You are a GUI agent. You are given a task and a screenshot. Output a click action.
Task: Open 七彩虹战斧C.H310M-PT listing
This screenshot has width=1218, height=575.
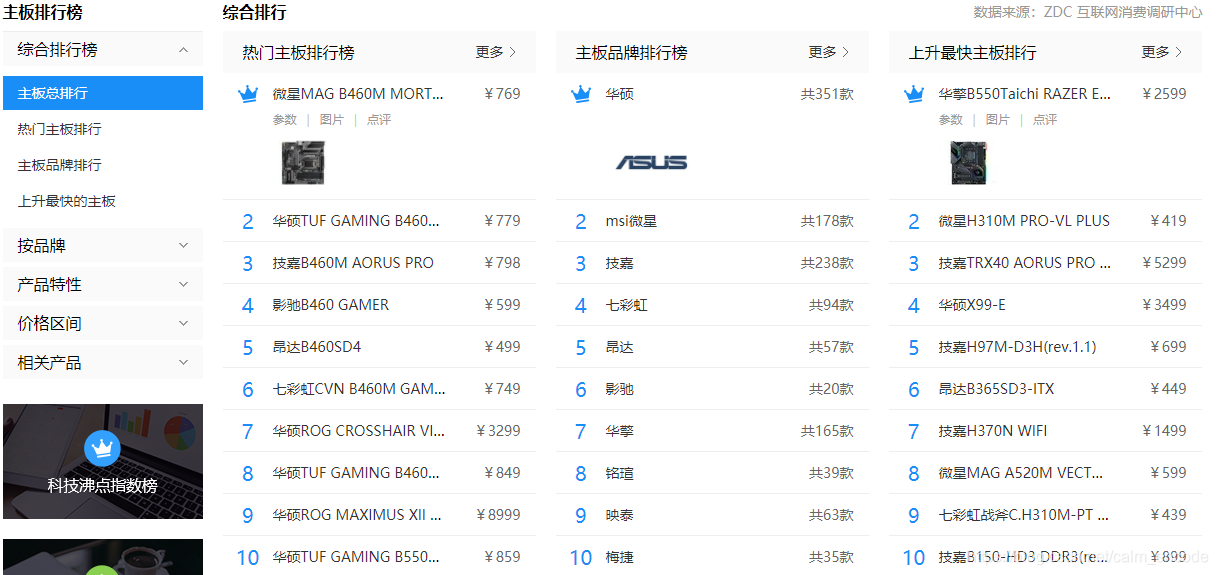(1024, 515)
